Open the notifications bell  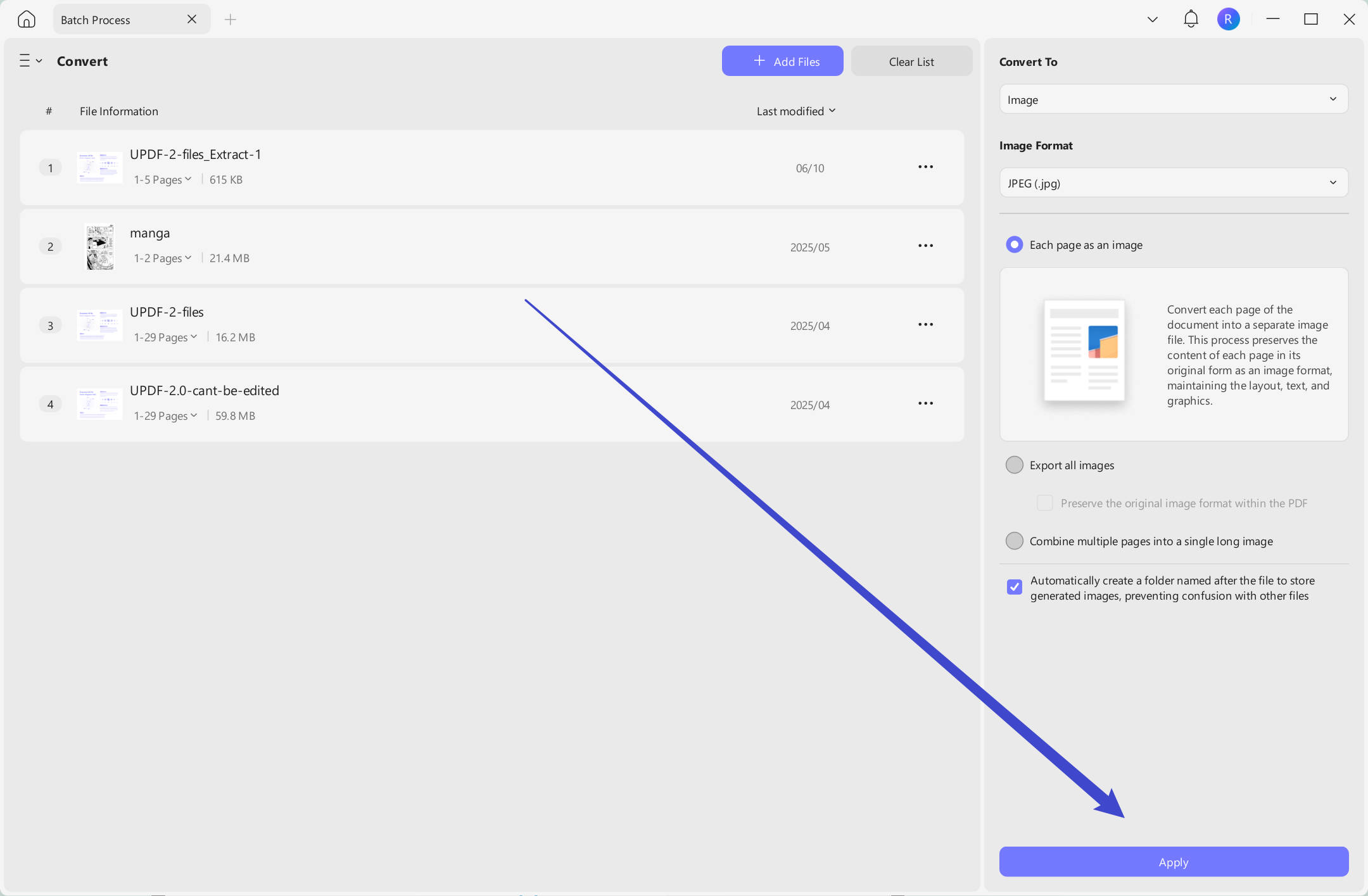[x=1191, y=19]
